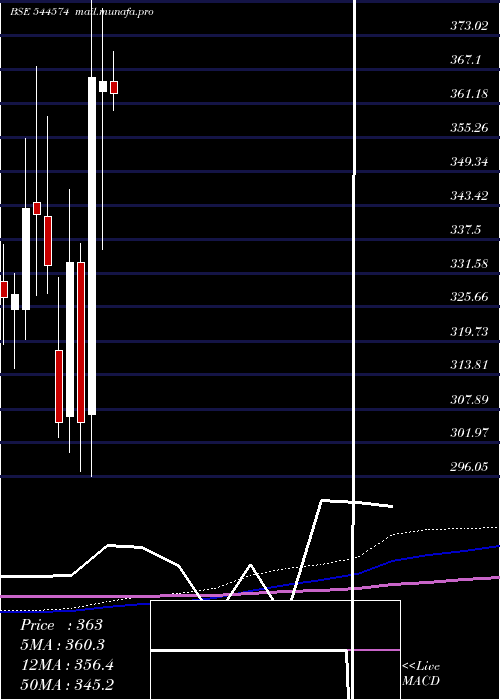
Task: Click the mail.munafa.pro watermark text
Action: point(114,12)
